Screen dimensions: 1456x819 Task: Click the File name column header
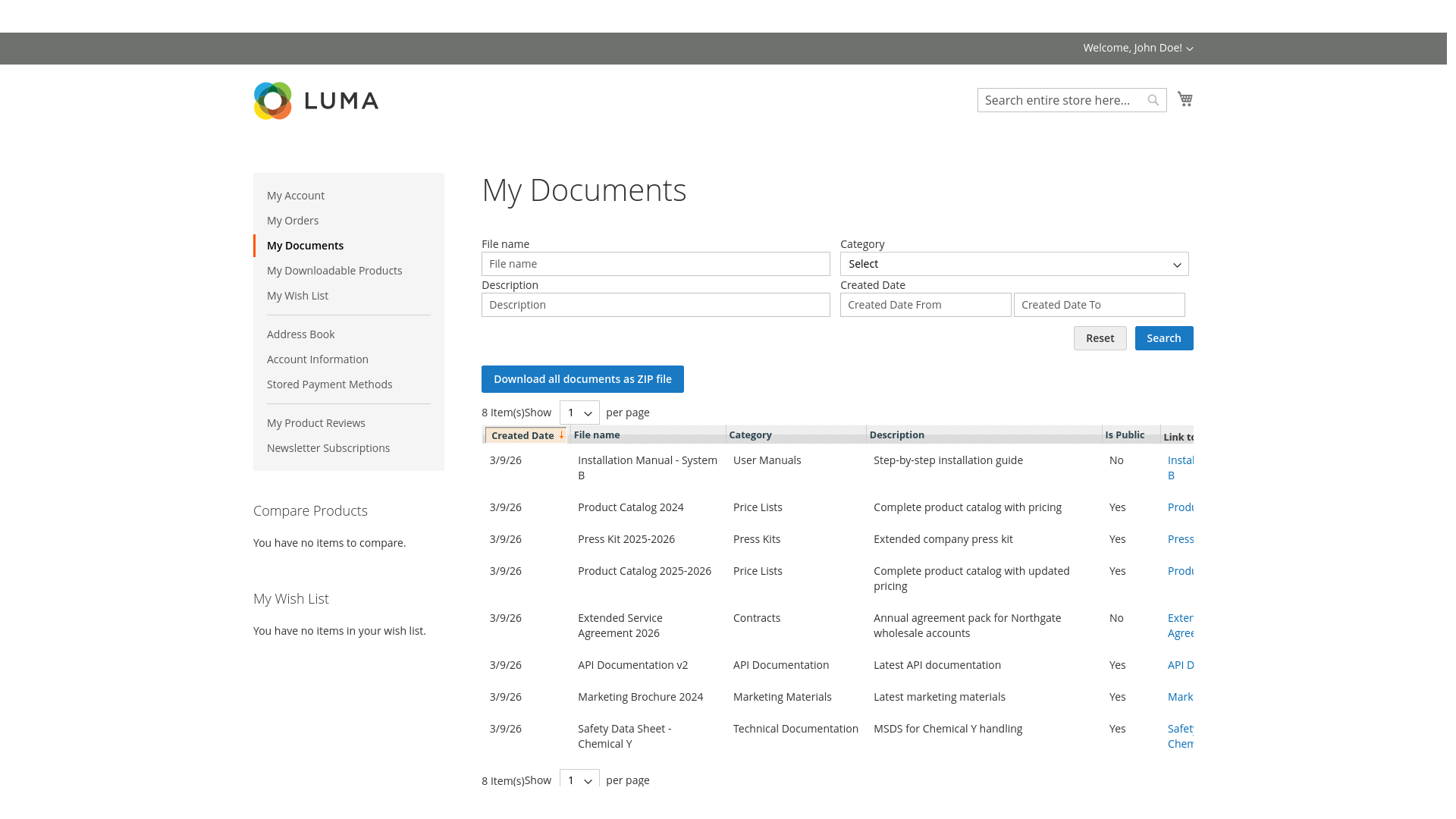[597, 435]
